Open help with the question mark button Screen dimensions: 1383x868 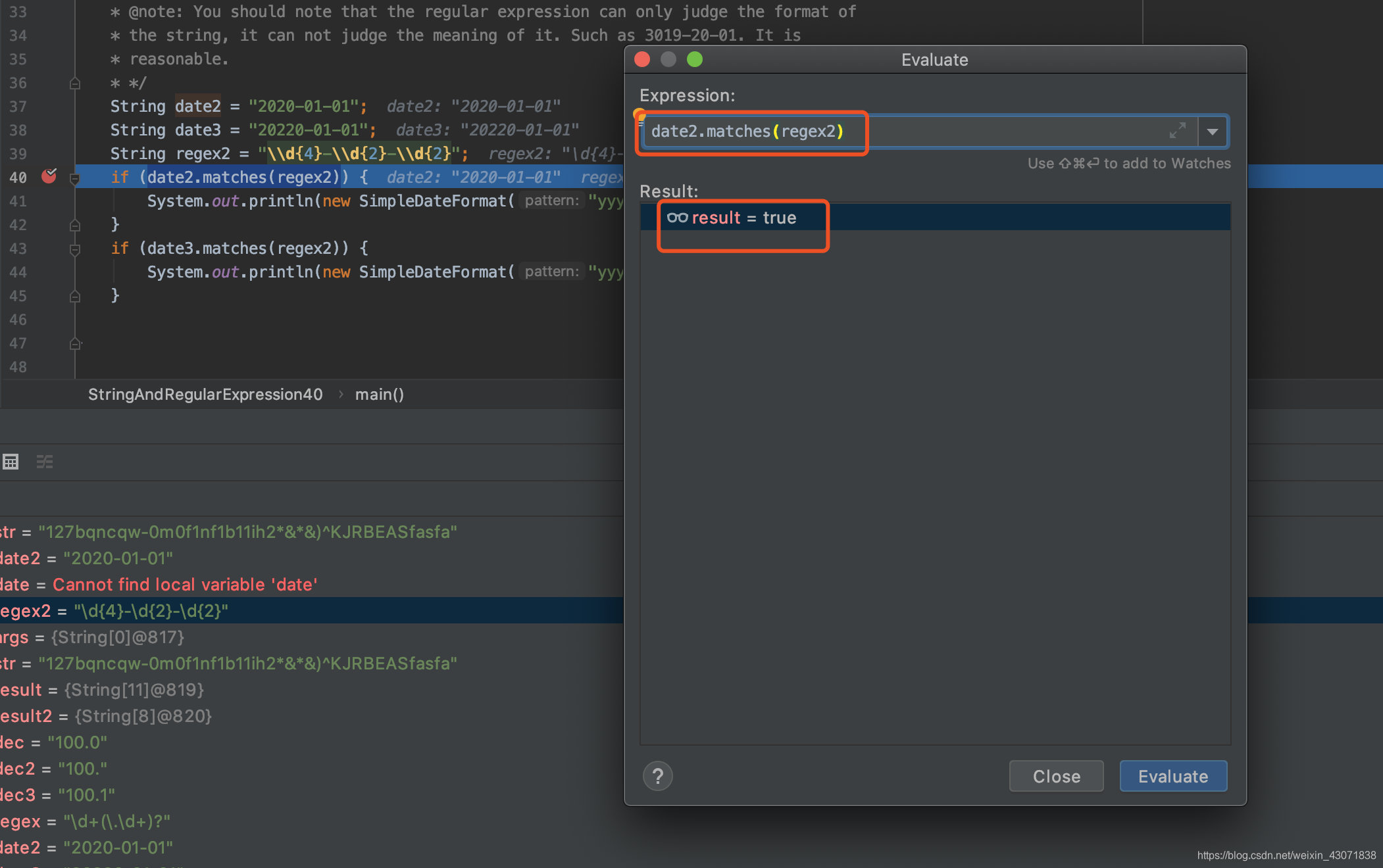tap(657, 777)
